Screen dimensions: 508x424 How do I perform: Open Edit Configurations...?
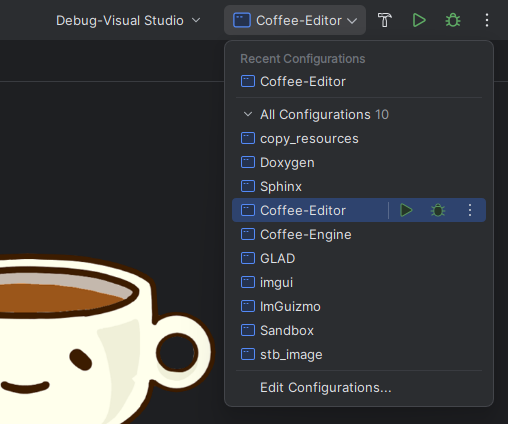pos(359,388)
